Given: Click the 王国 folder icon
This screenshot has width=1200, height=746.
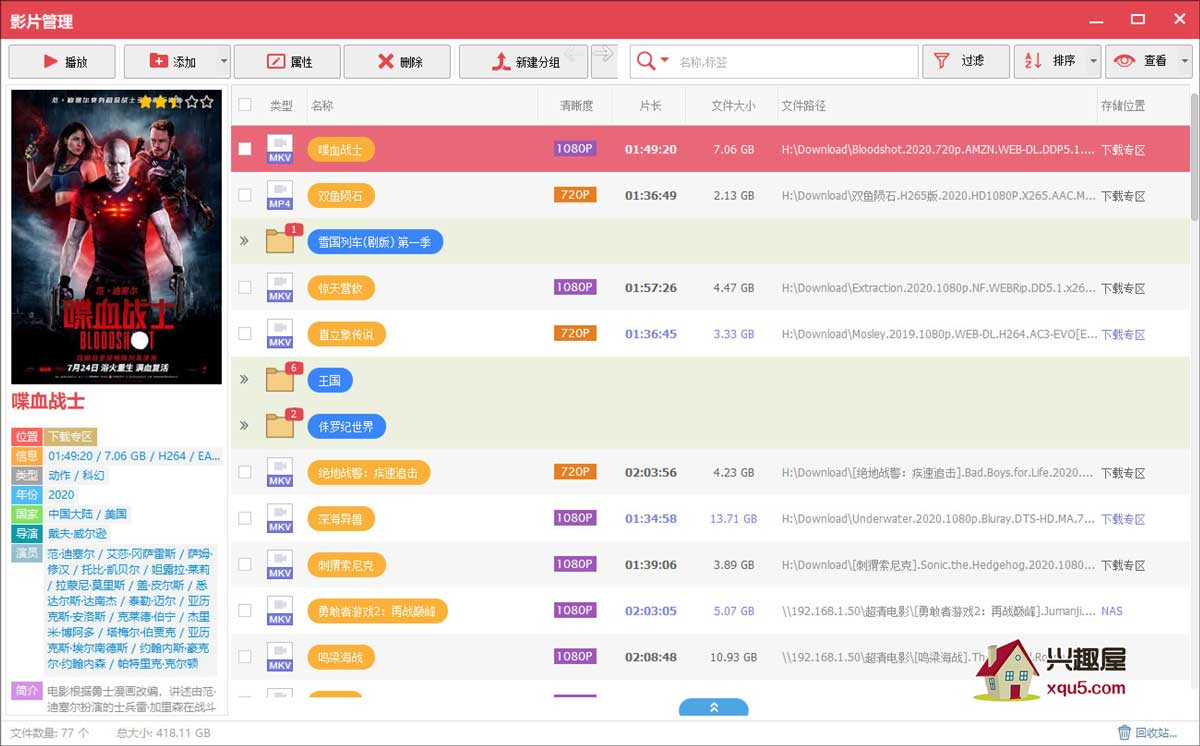Looking at the screenshot, I should pyautogui.click(x=280, y=379).
